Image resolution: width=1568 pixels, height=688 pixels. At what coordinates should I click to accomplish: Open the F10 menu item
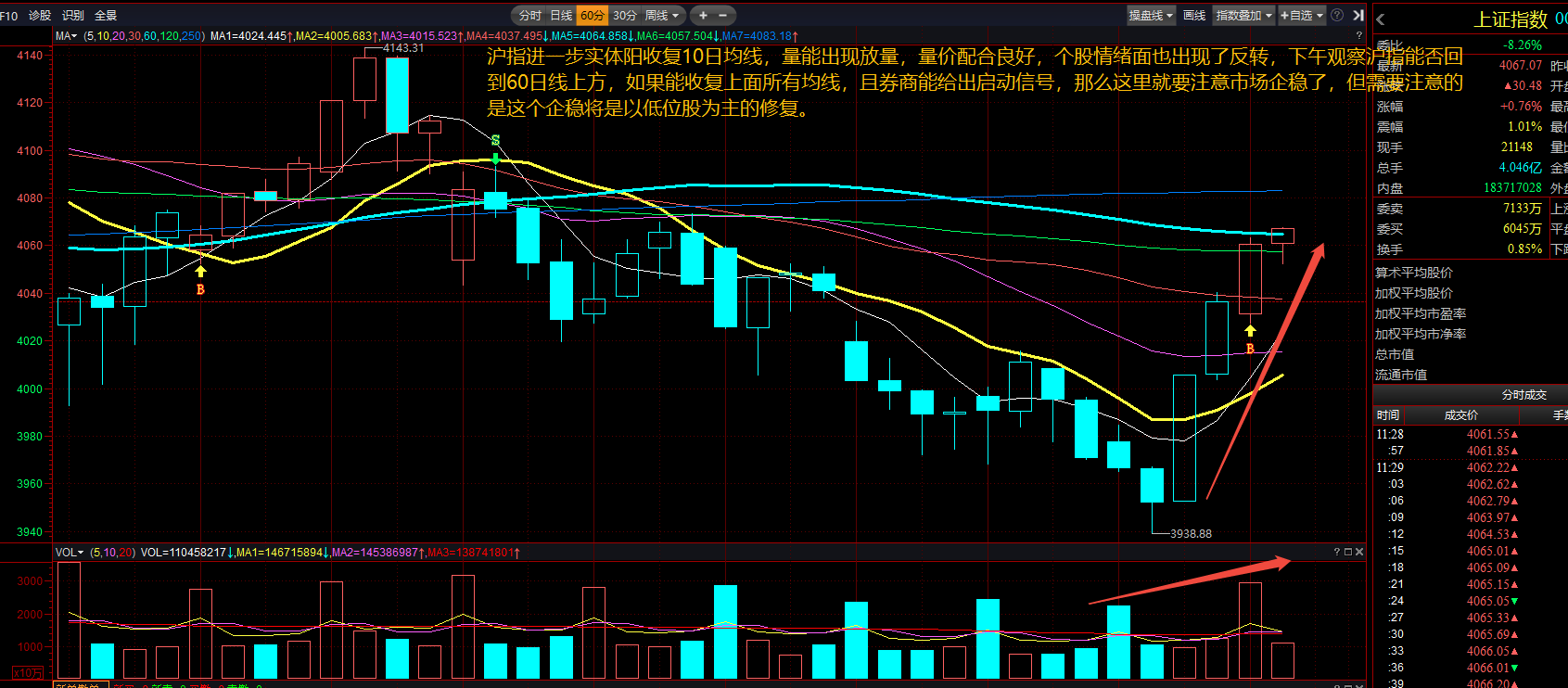9,16
